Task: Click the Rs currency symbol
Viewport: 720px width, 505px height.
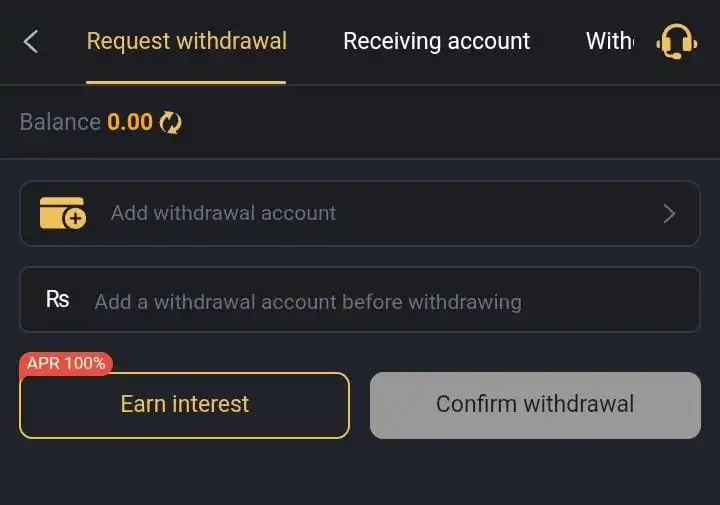Action: [57, 299]
